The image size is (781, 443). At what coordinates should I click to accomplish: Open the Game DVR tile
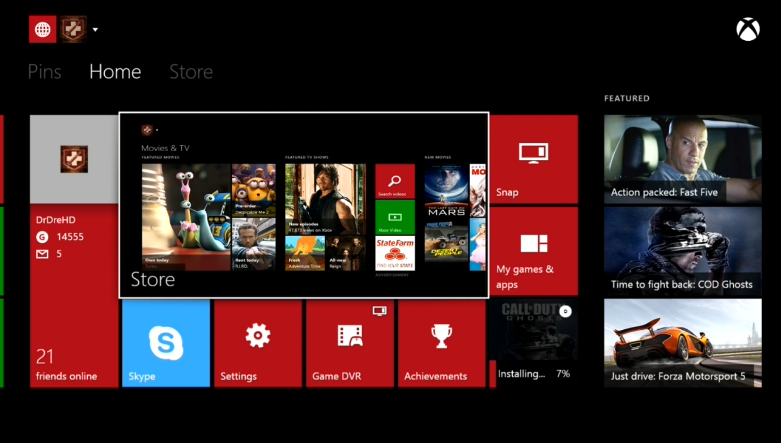click(350, 343)
